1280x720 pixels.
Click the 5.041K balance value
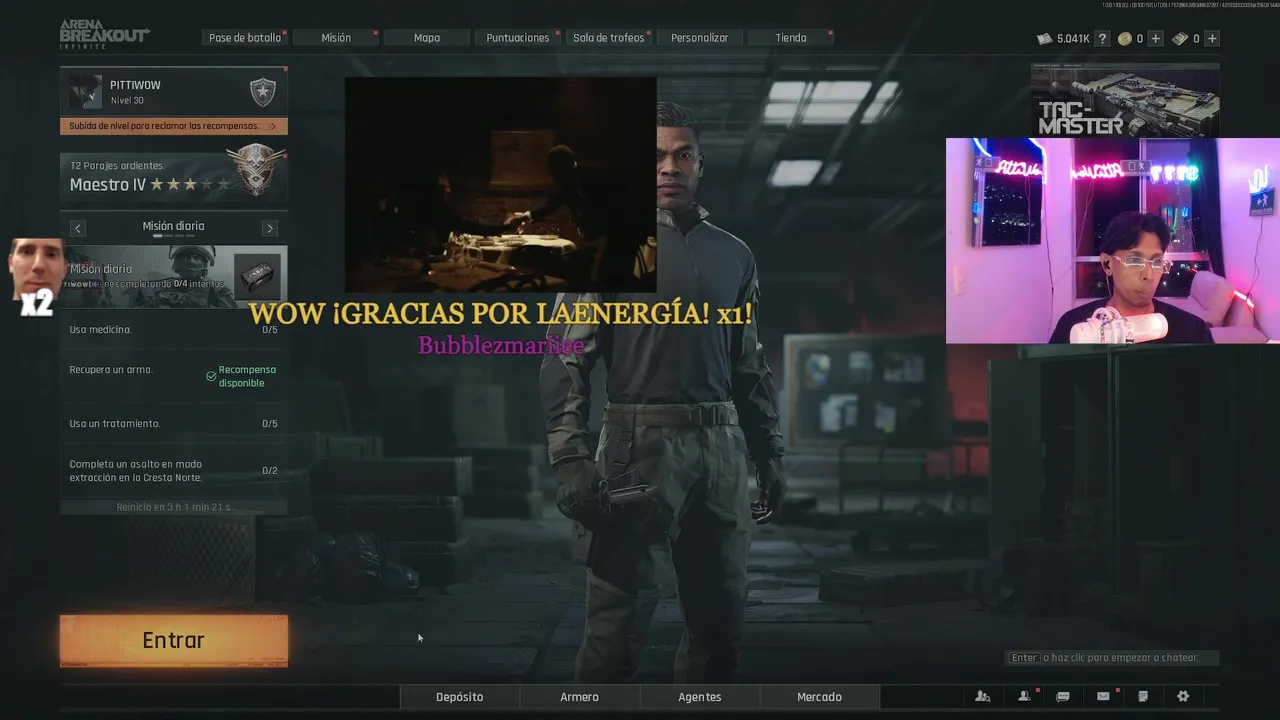click(x=1073, y=39)
